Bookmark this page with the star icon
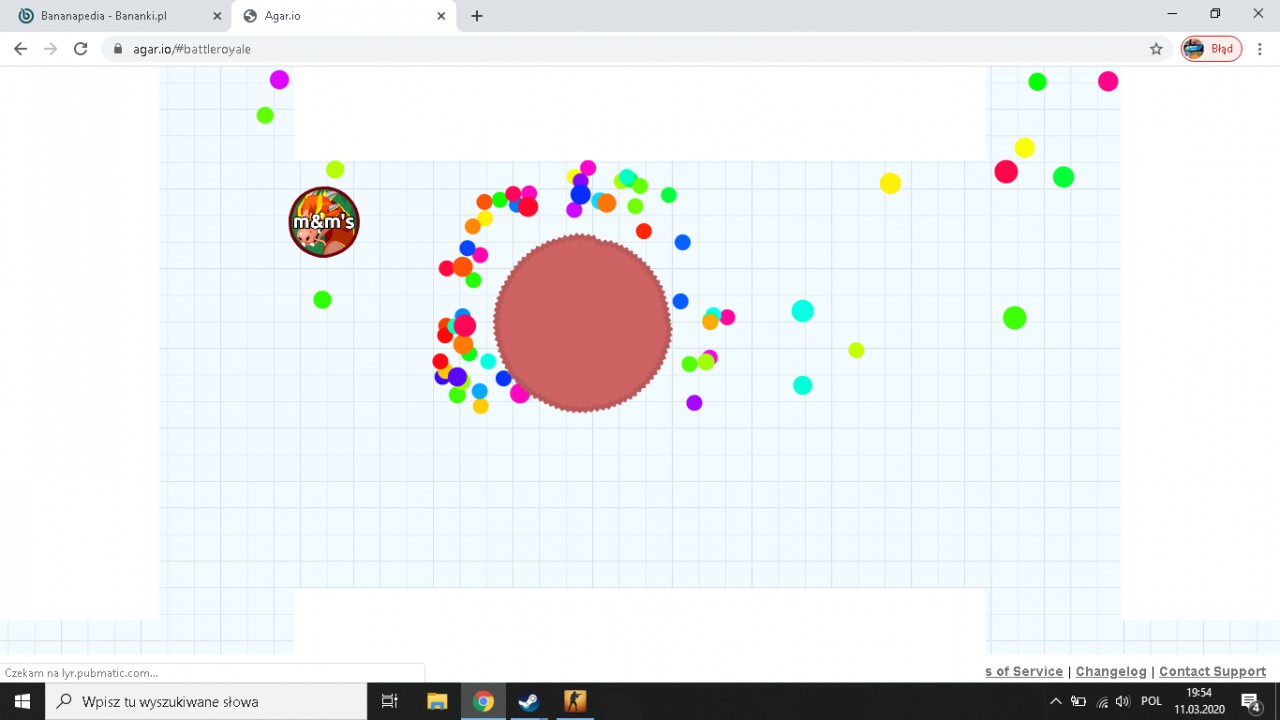The image size is (1280, 720). pyautogui.click(x=1156, y=49)
